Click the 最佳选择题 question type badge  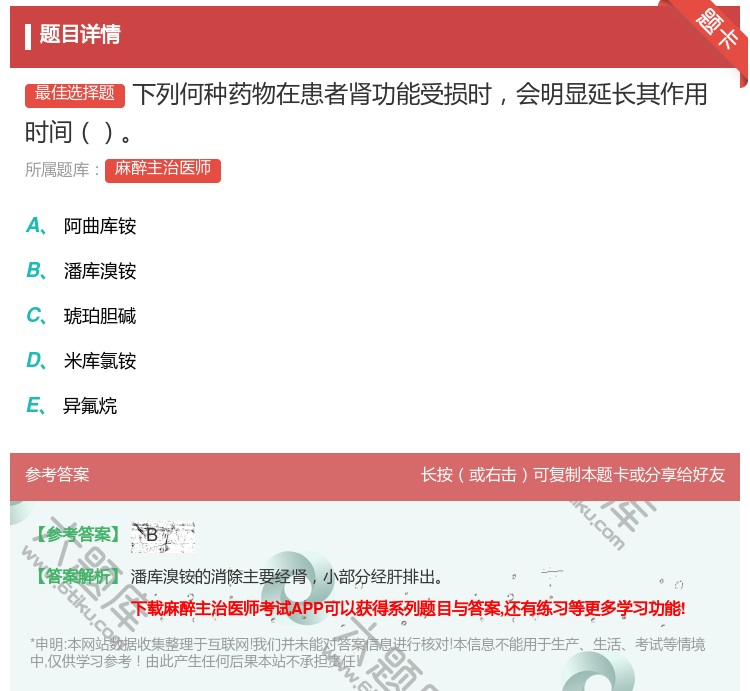pos(75,95)
